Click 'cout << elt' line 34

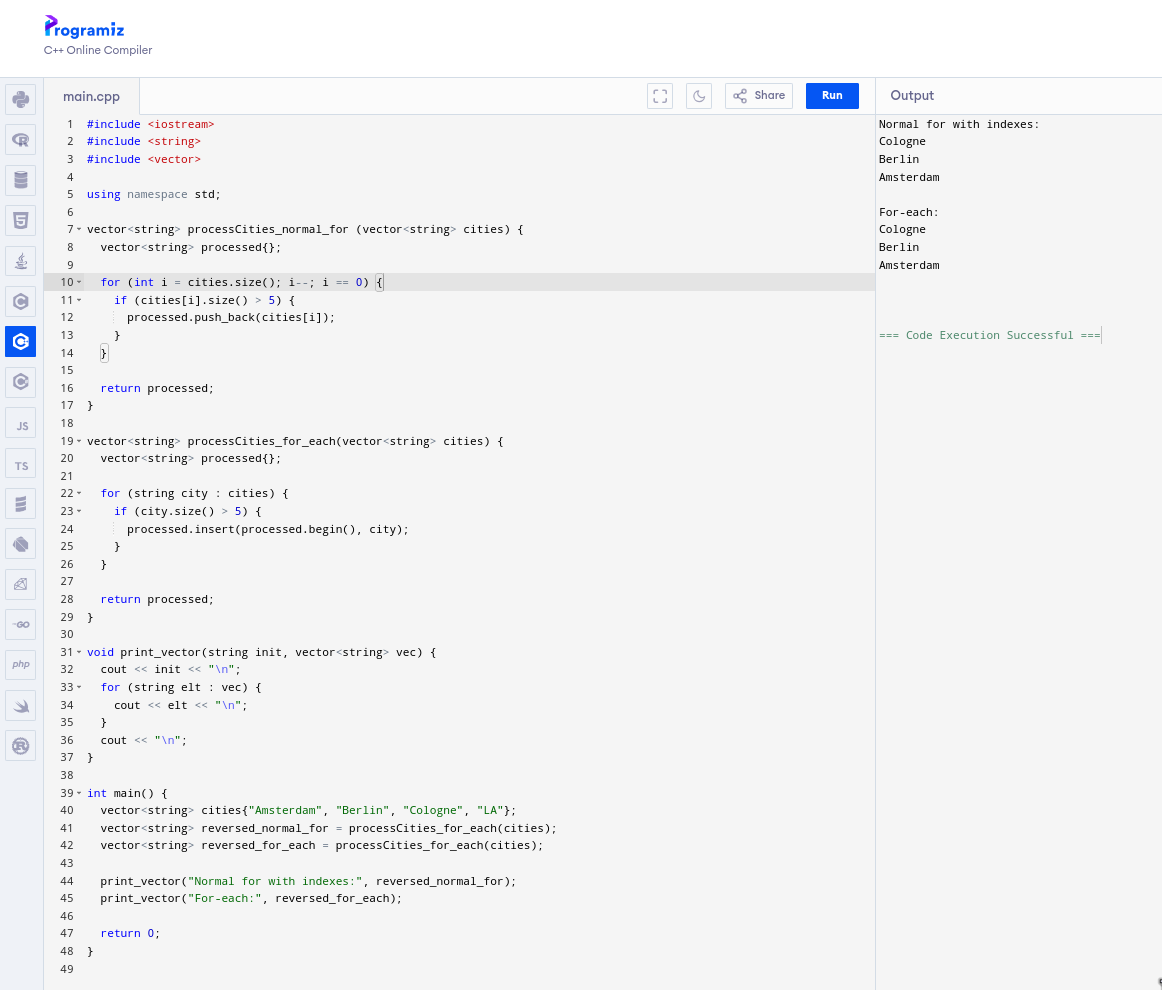point(181,705)
